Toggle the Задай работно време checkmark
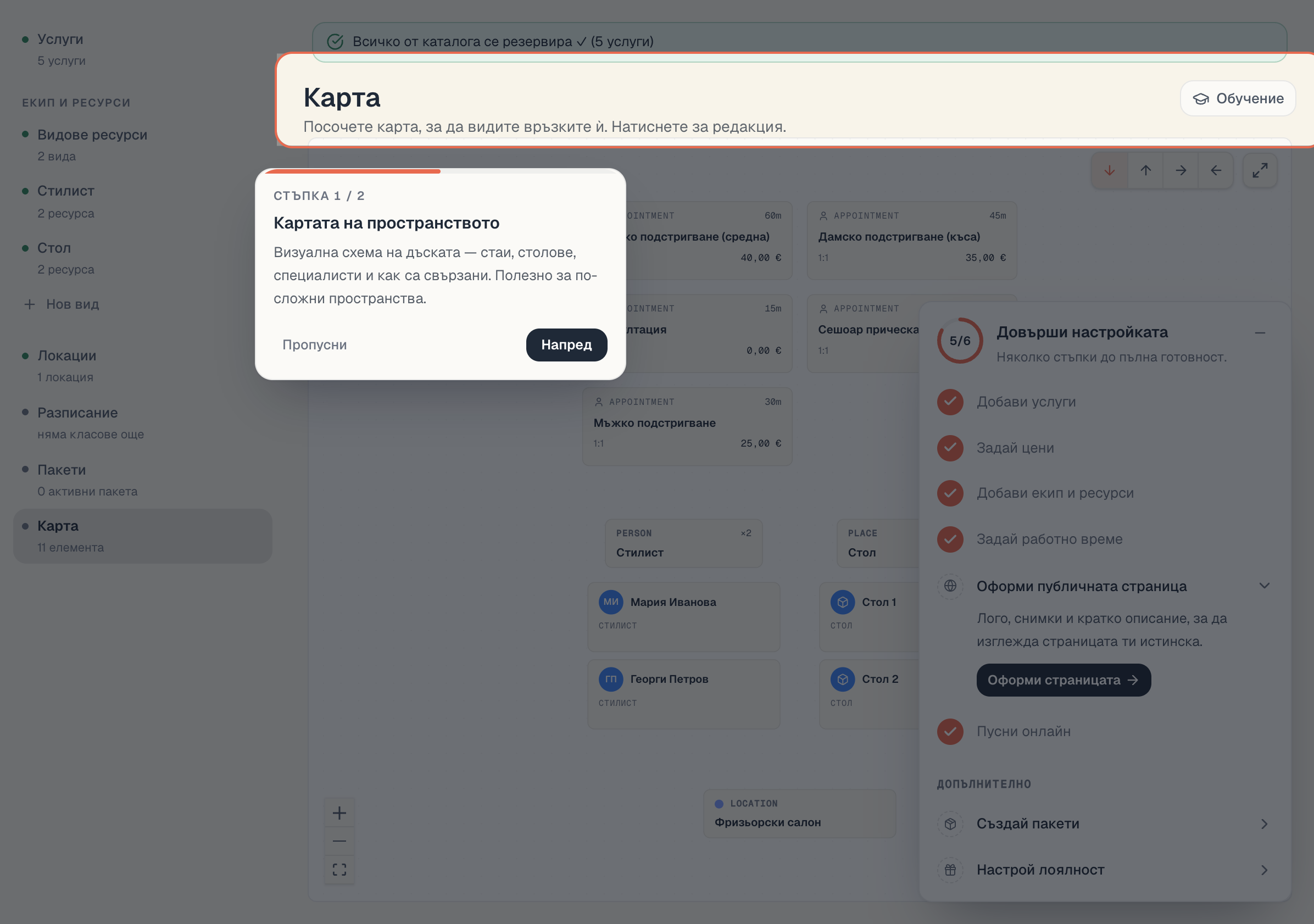This screenshot has width=1314, height=924. pos(950,539)
